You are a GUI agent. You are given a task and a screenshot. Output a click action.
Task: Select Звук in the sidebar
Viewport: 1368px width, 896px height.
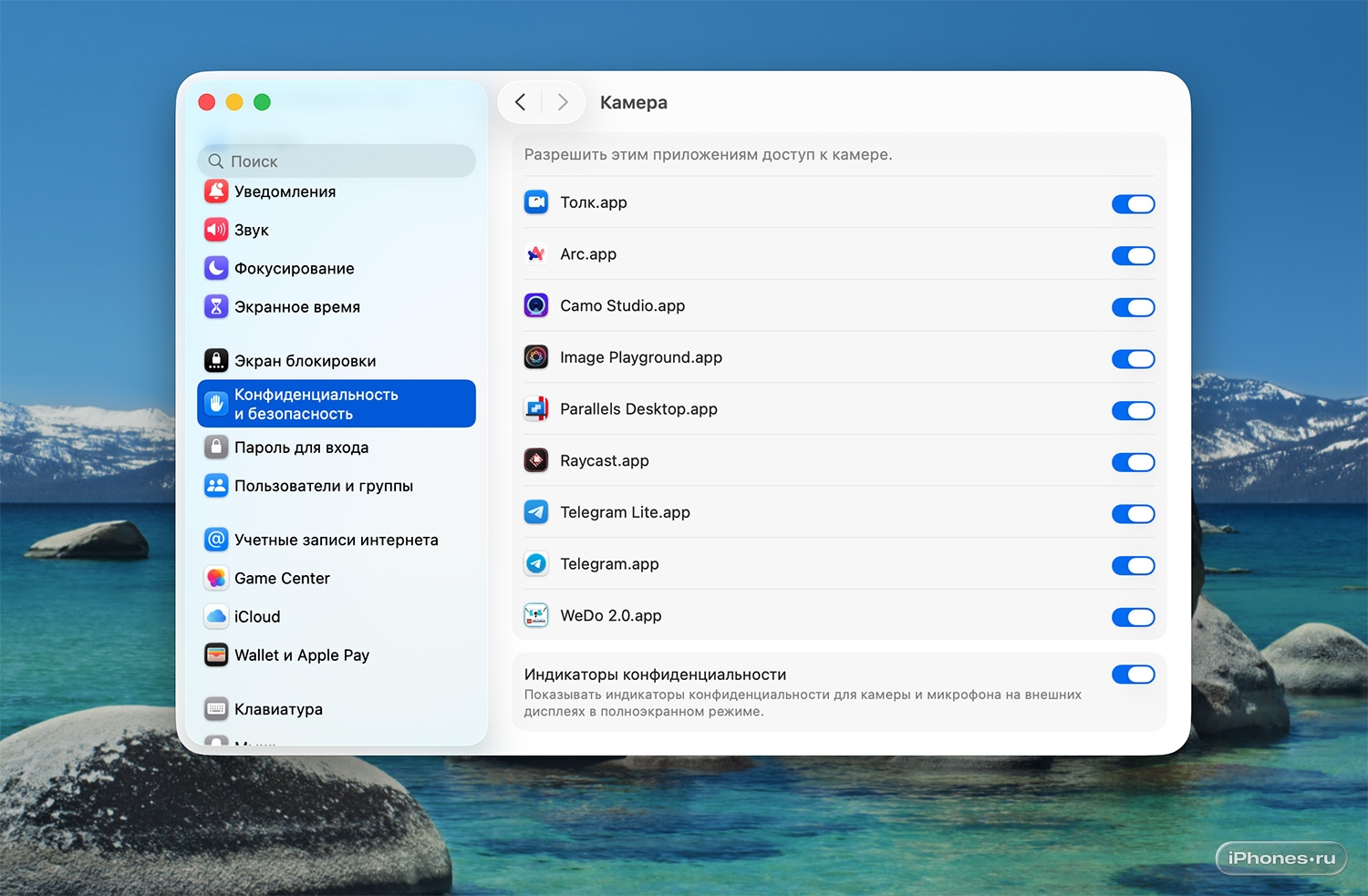click(337, 230)
